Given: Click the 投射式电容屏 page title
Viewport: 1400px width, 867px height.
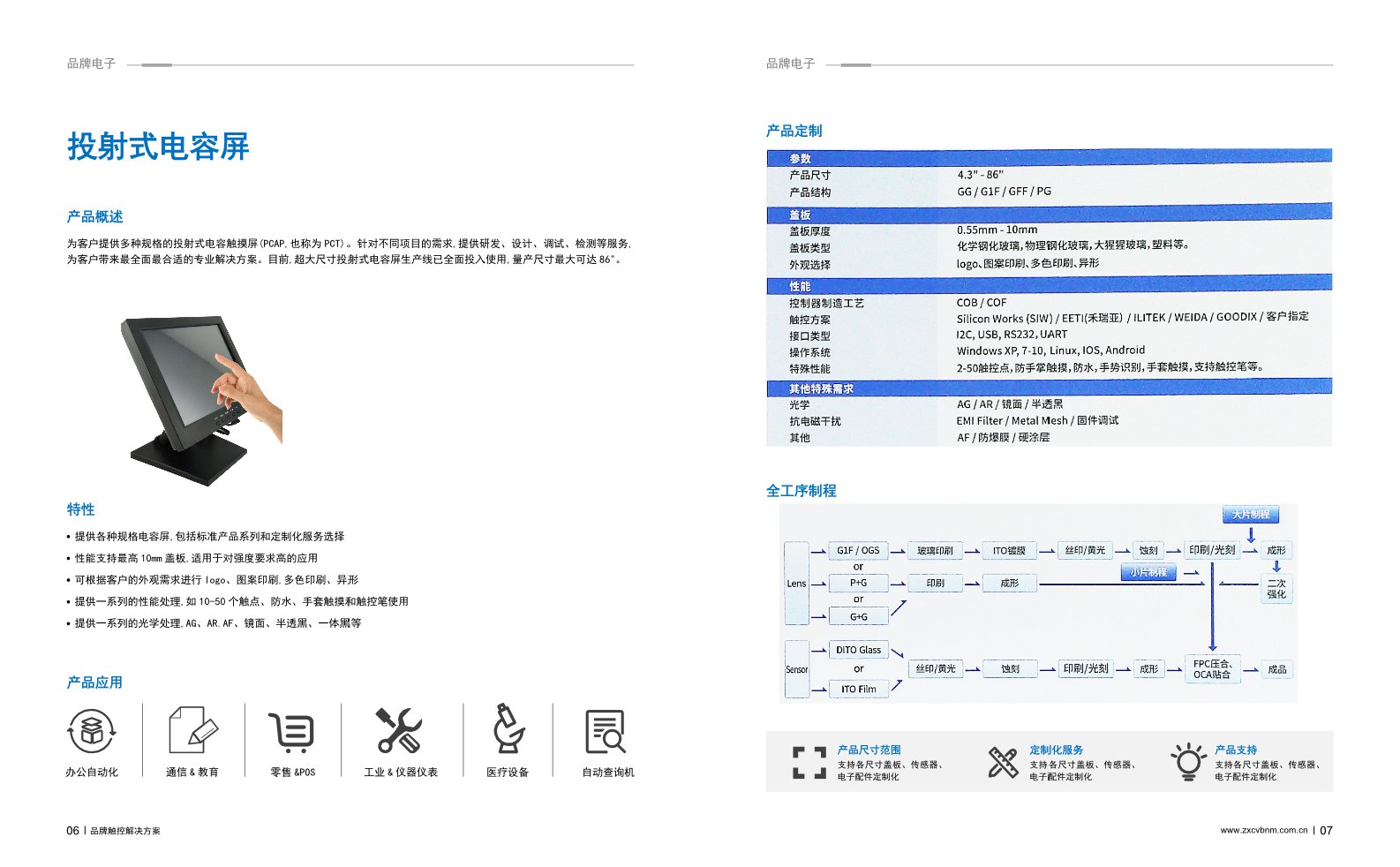Looking at the screenshot, I should click(159, 147).
